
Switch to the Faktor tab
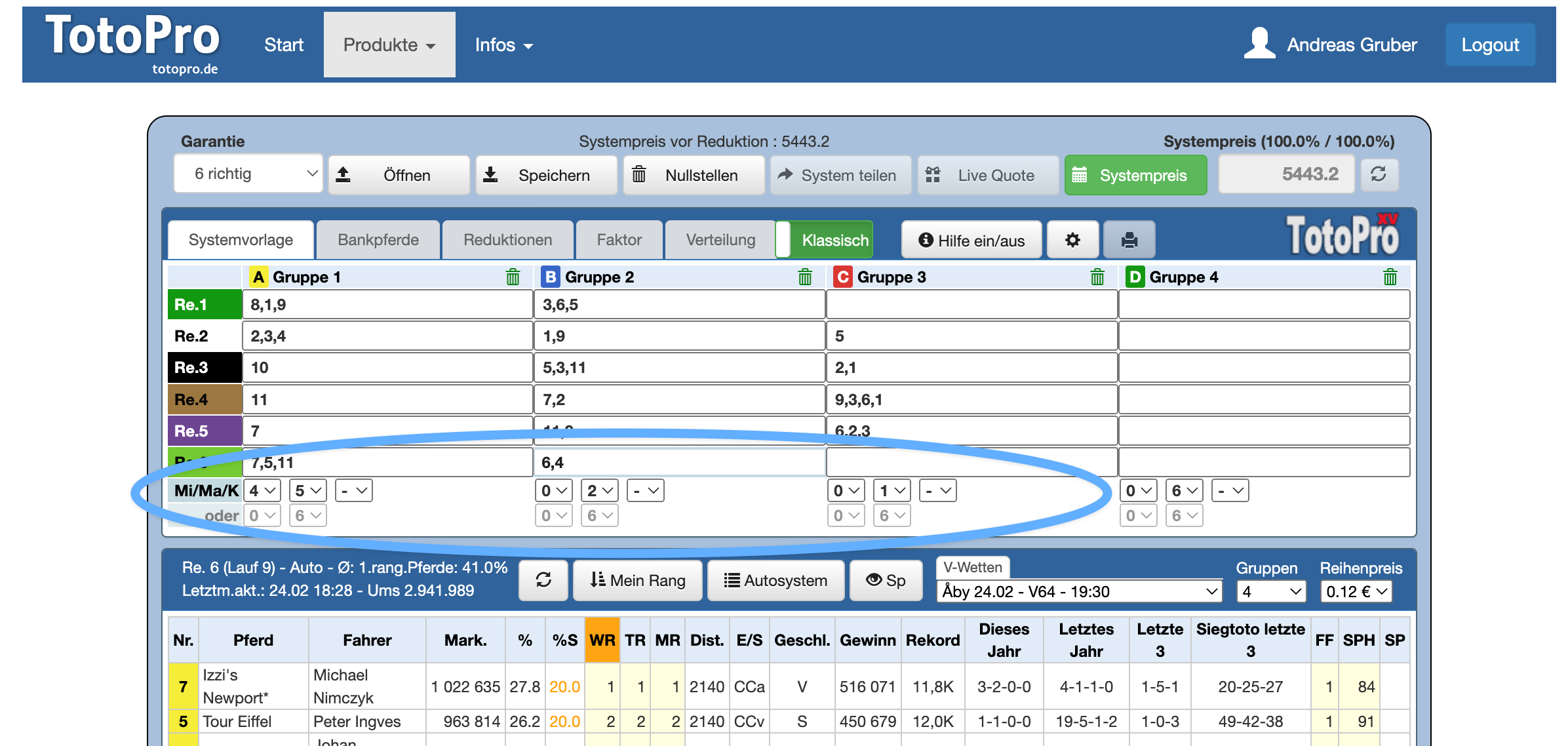(619, 240)
